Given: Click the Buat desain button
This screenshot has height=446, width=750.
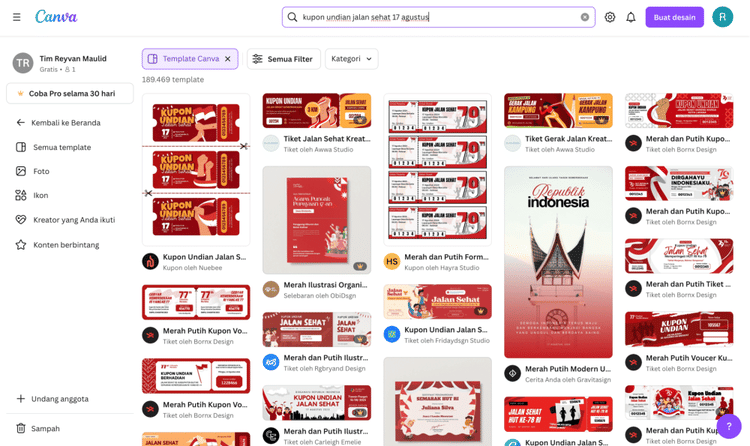Looking at the screenshot, I should [x=674, y=17].
